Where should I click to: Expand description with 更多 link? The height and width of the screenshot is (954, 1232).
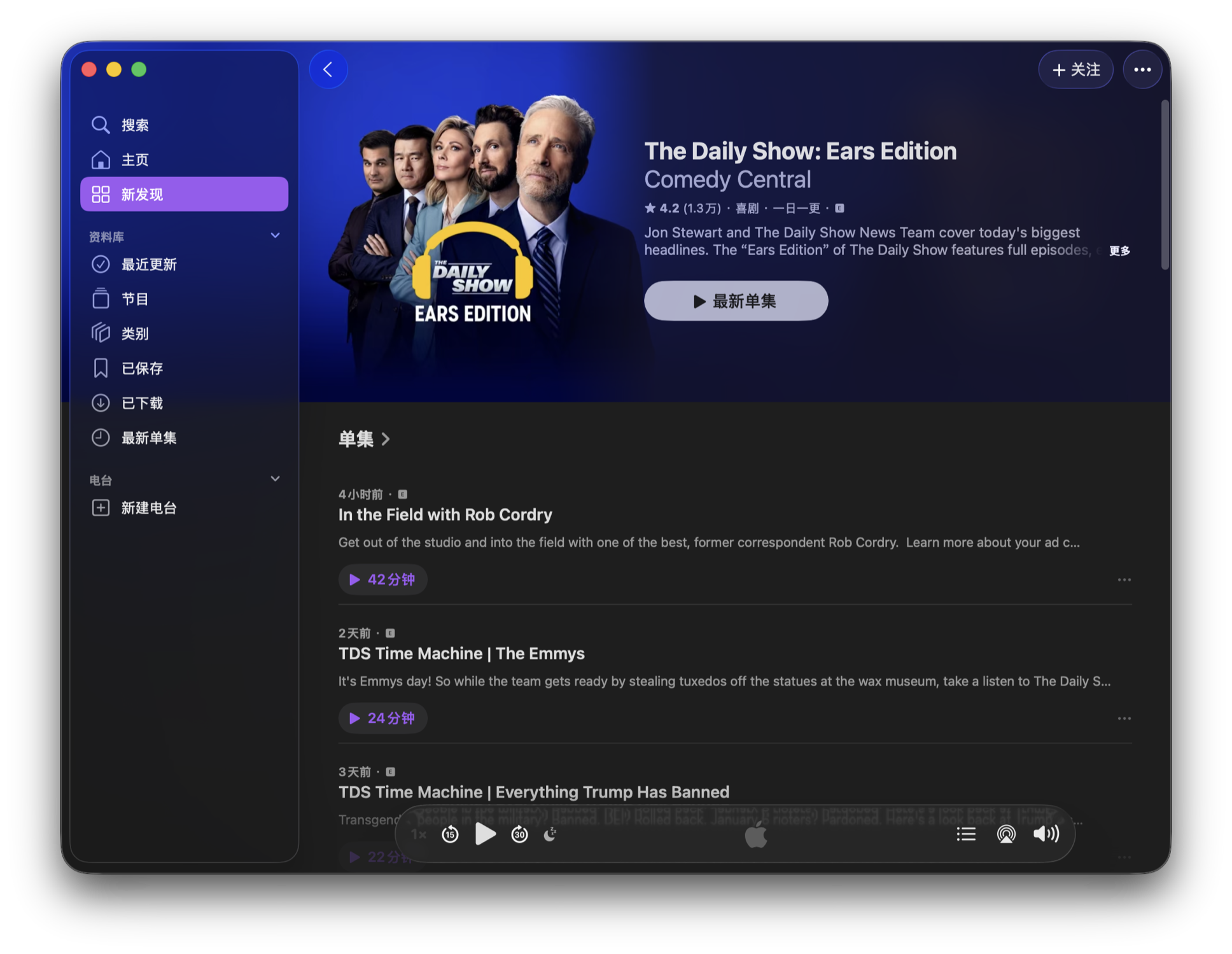(1119, 251)
